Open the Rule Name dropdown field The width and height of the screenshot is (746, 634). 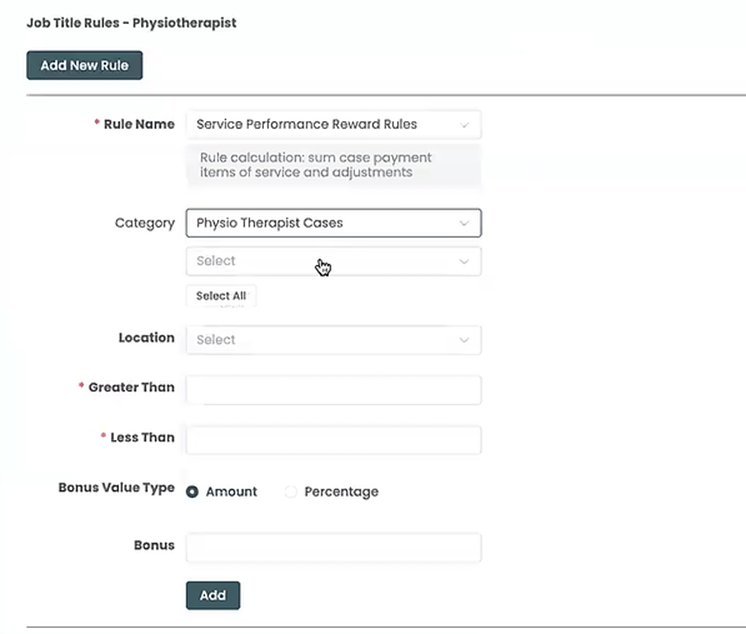tap(320, 125)
